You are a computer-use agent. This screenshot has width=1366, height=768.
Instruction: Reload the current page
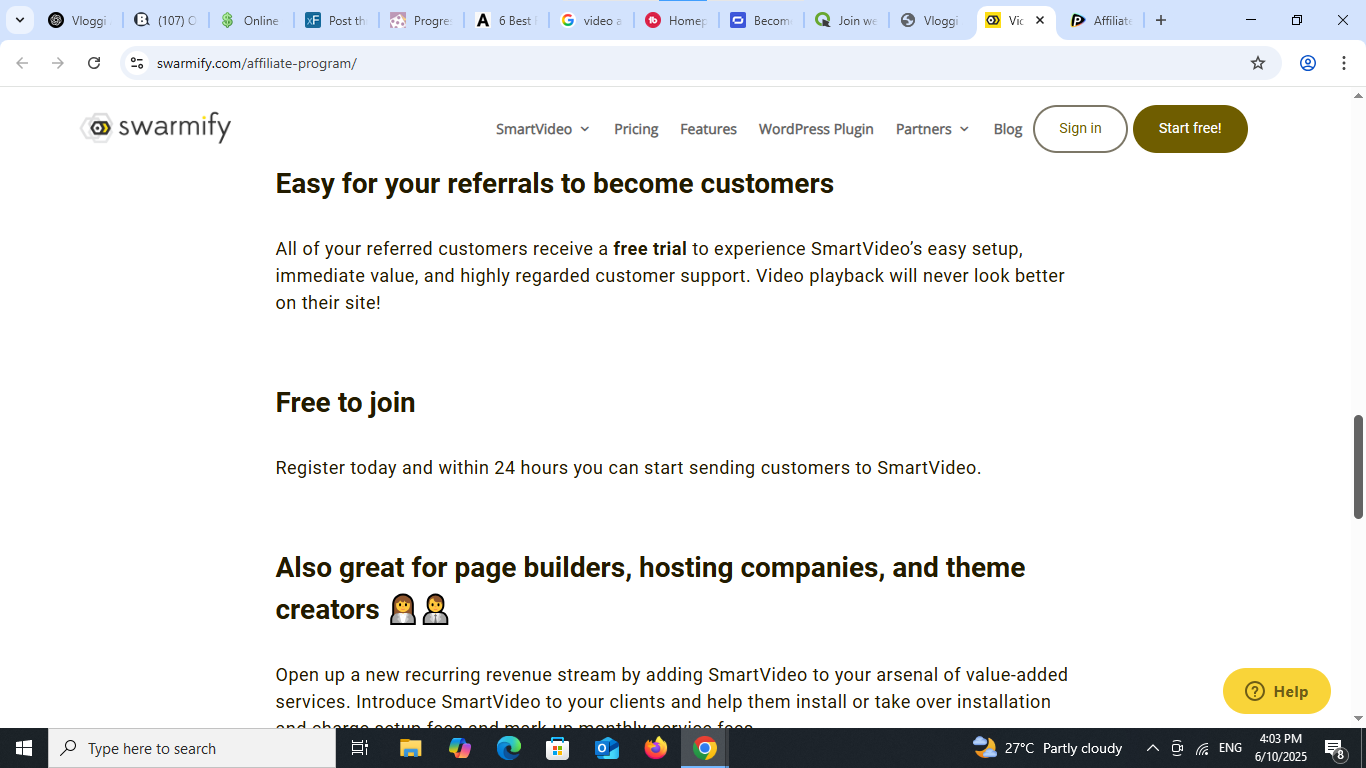point(94,63)
